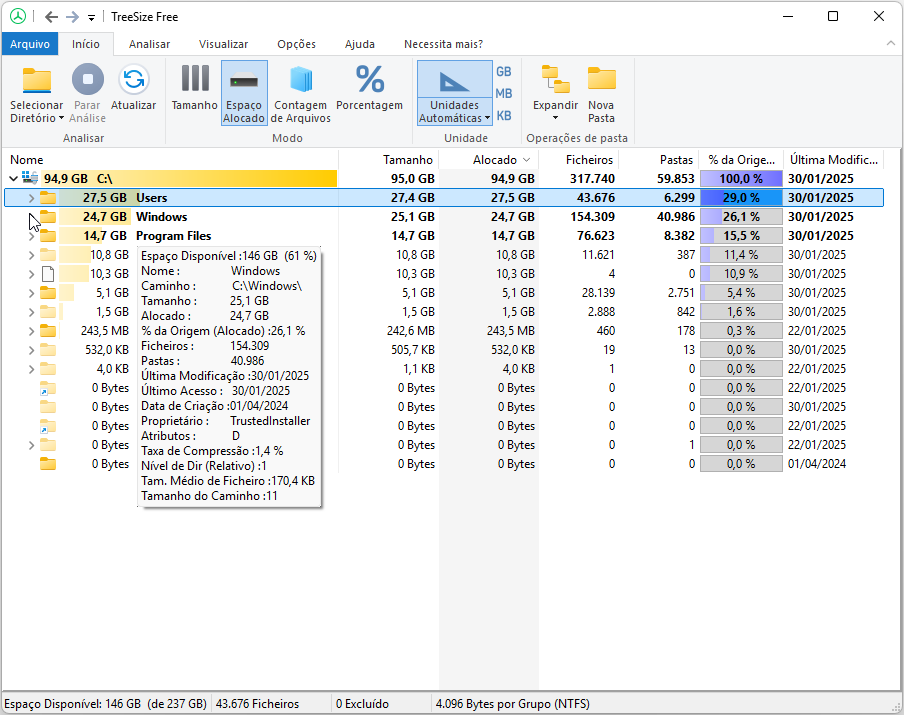Image resolution: width=904 pixels, height=715 pixels.
Task: Switch to Tamanho size mode
Action: click(195, 86)
